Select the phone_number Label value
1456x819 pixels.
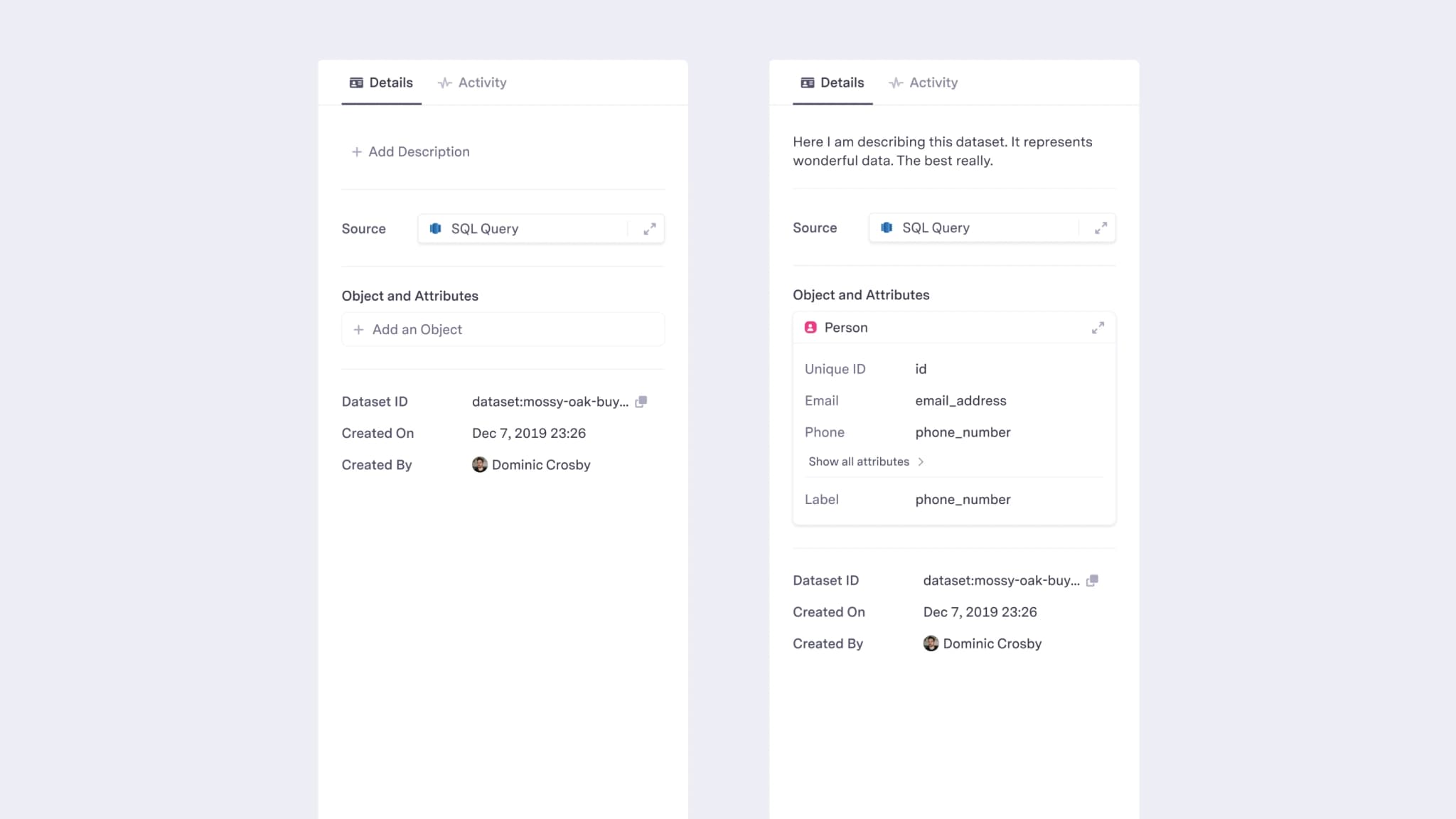(x=963, y=500)
